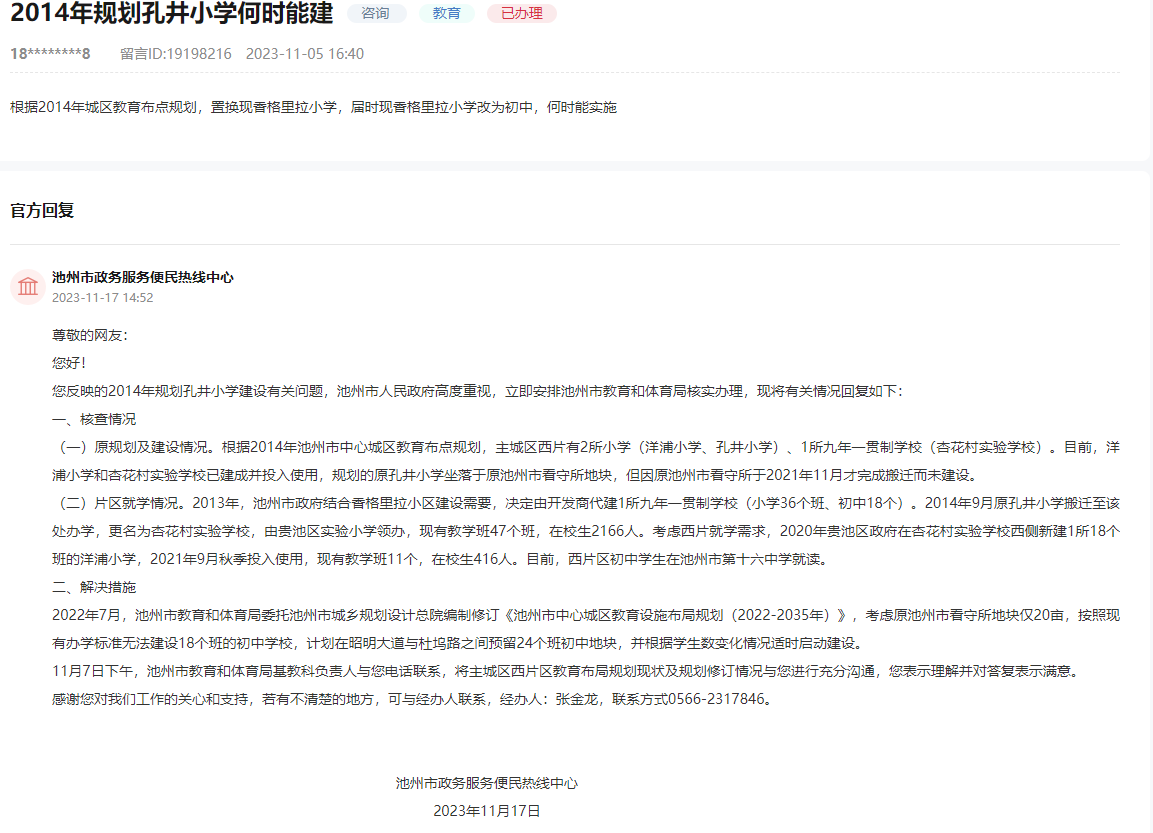Click the reply timestamp 2023-11-17 14:52

(x=102, y=298)
